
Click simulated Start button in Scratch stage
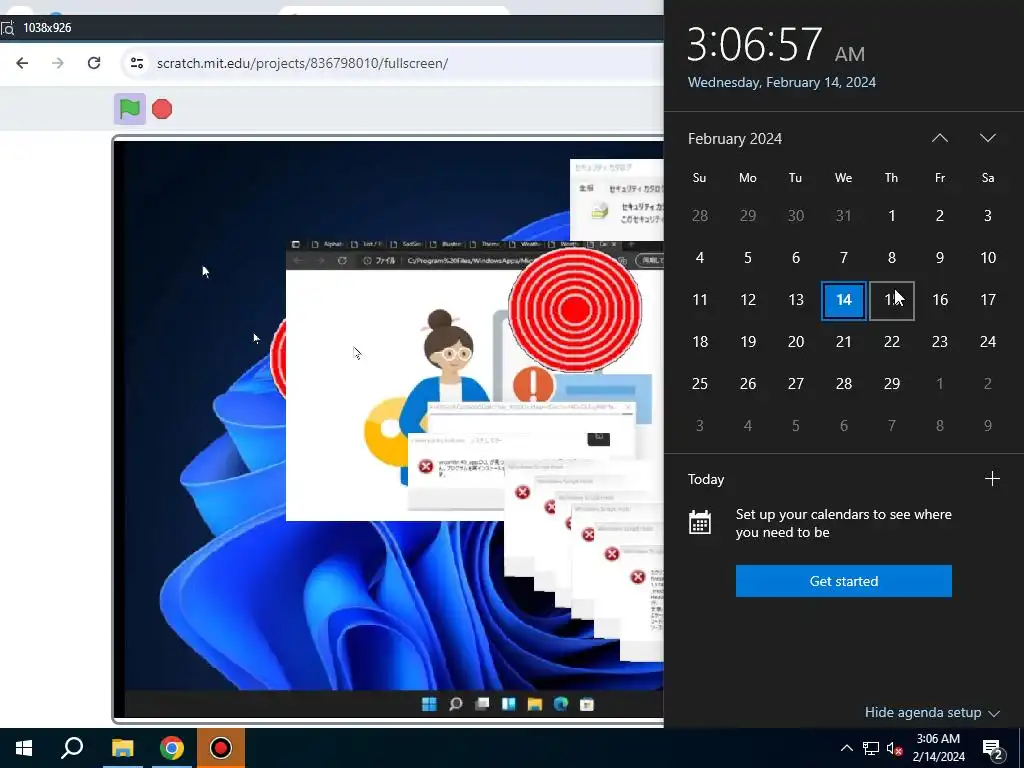[x=429, y=704]
